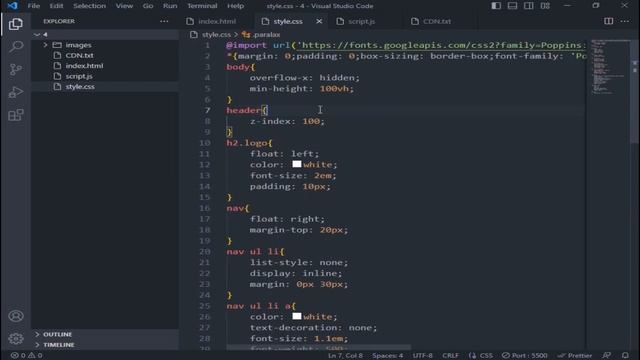Change UTF-8 file encoding

click(422, 355)
